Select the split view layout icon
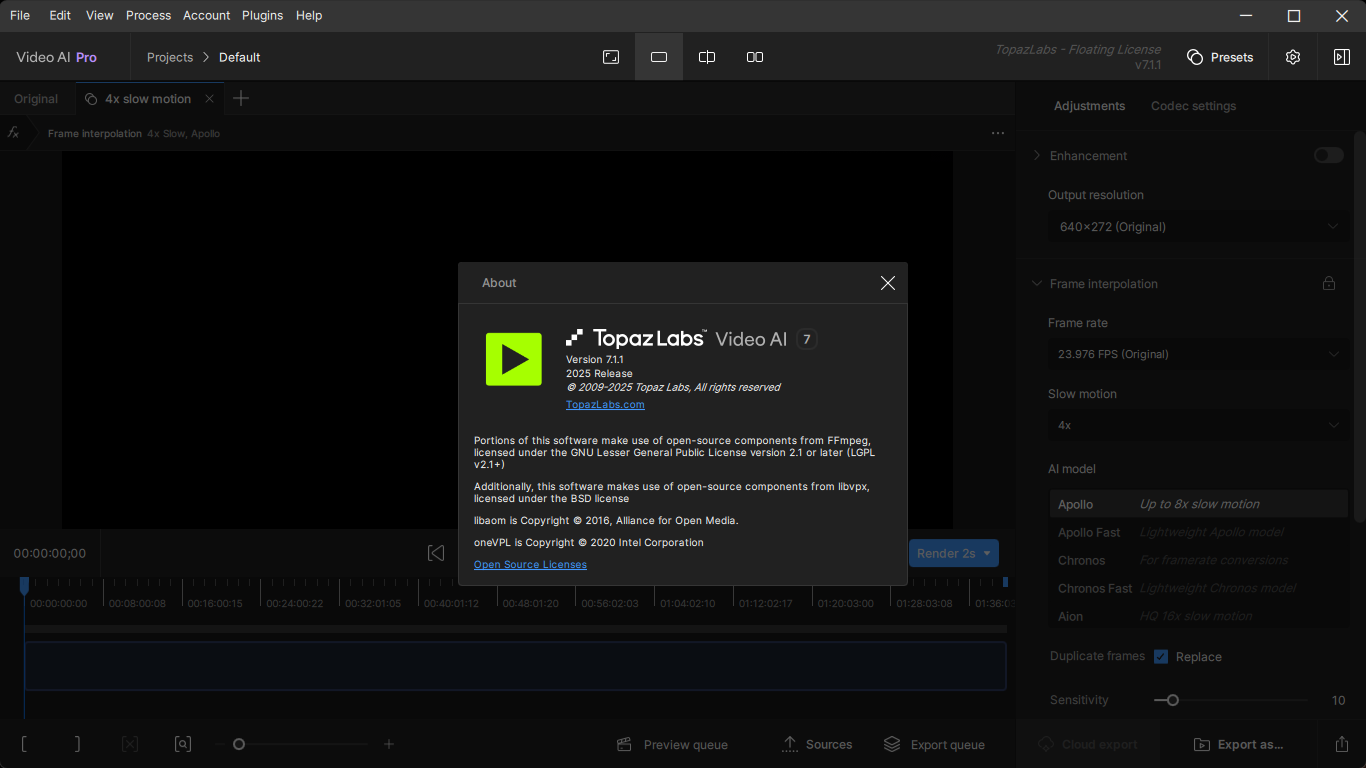The image size is (1366, 768). [707, 57]
